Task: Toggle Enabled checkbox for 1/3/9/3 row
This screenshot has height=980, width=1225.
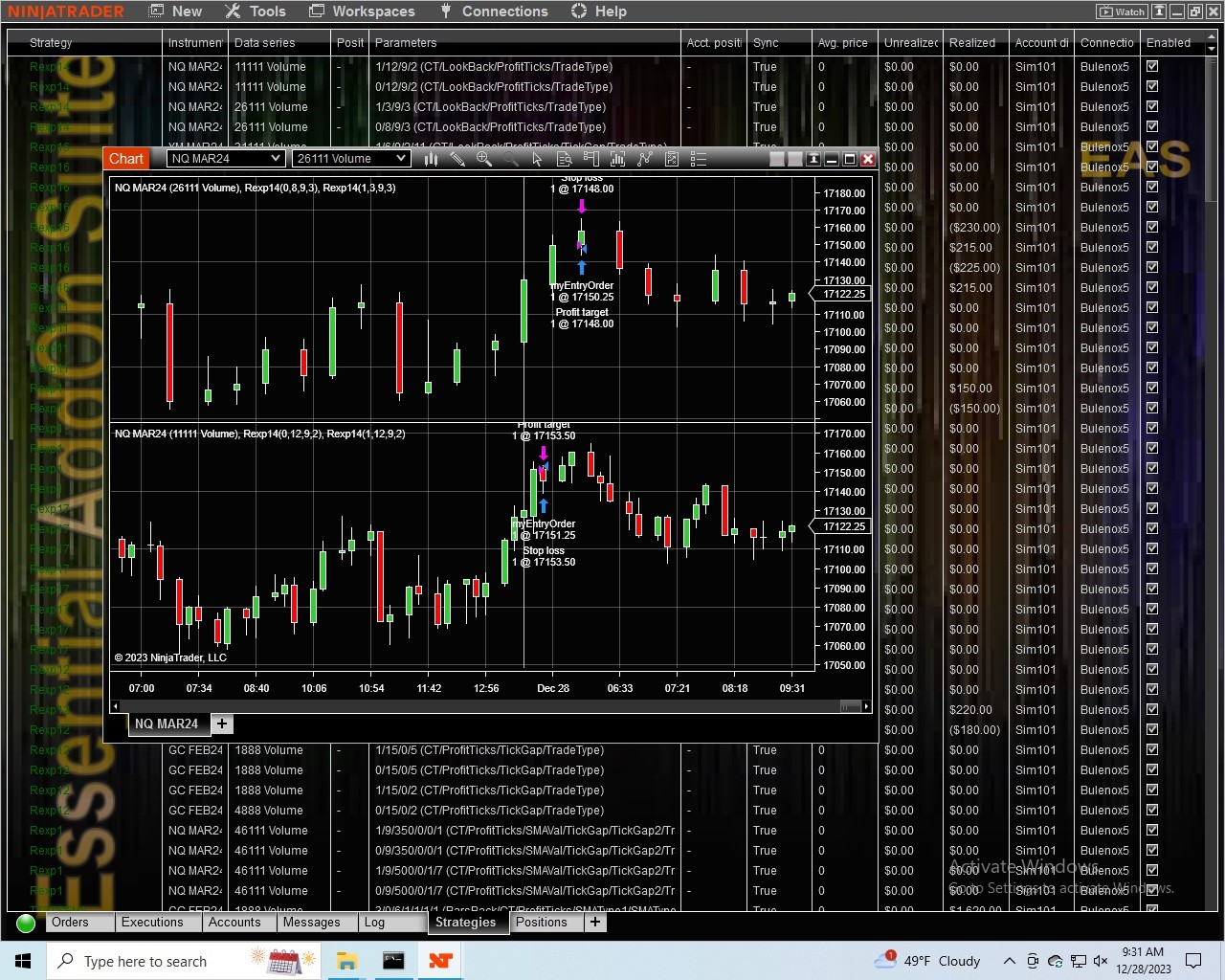Action: [1152, 107]
